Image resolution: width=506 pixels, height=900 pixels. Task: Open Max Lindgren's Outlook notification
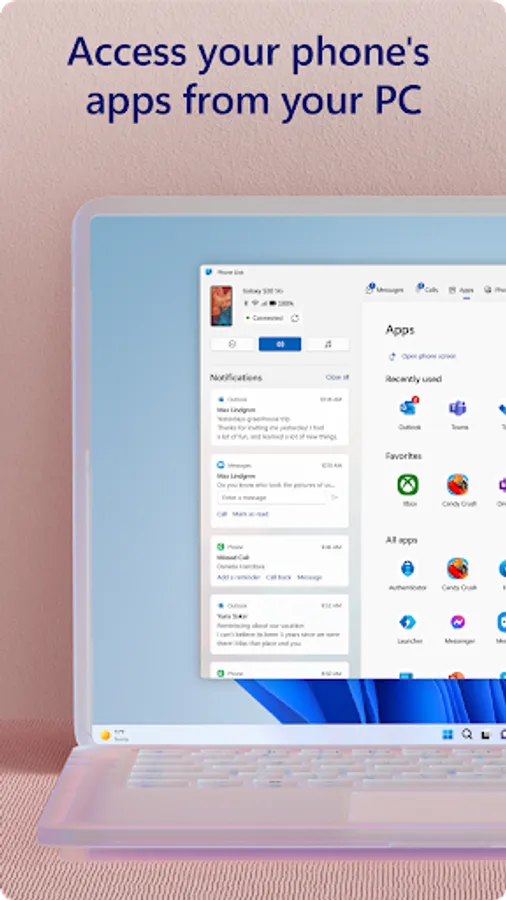click(279, 417)
